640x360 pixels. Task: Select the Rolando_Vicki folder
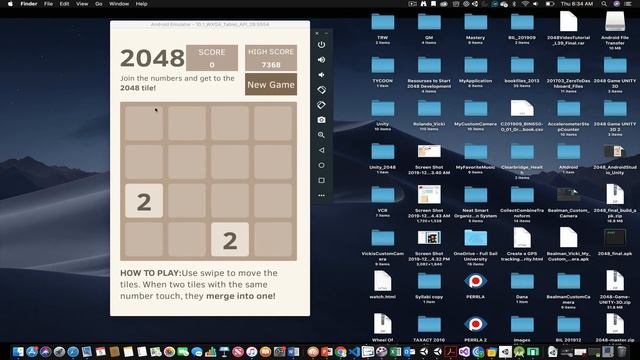pos(429,109)
